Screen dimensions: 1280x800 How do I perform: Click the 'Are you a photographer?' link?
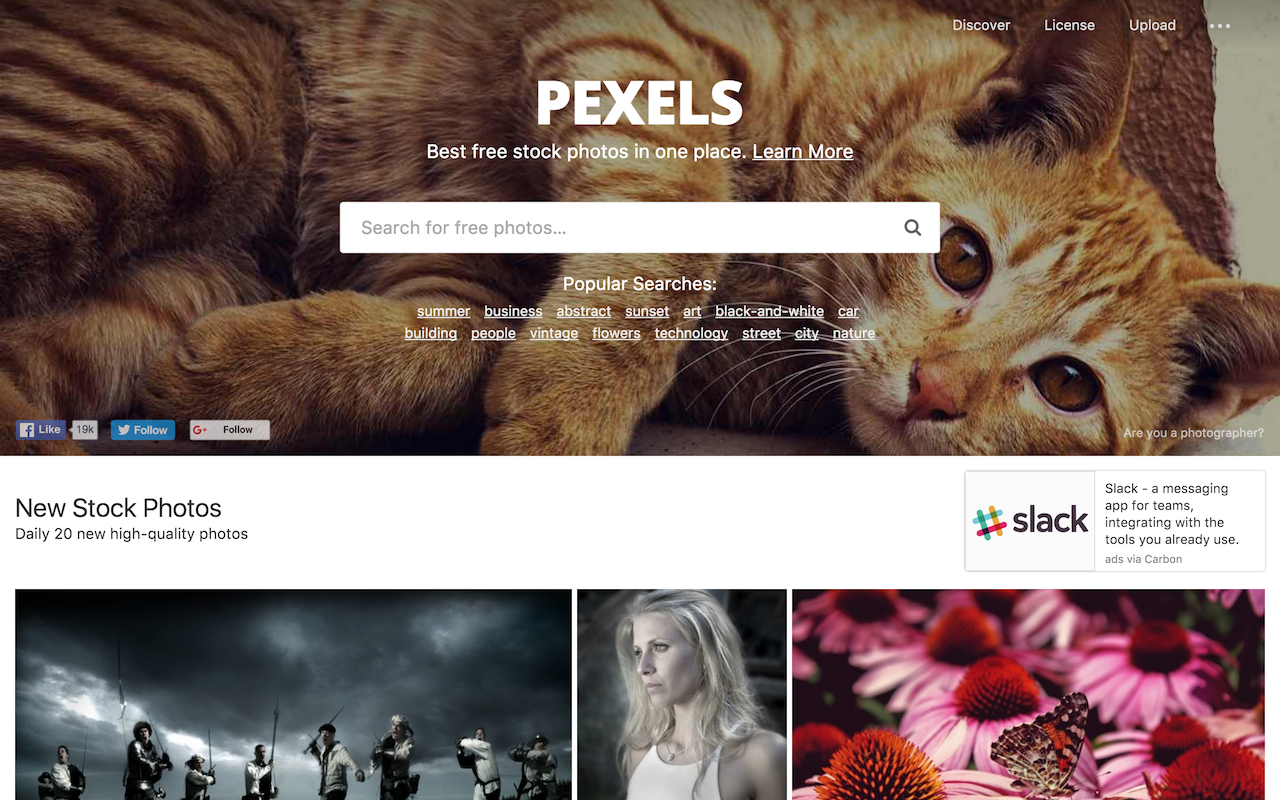click(x=1193, y=433)
